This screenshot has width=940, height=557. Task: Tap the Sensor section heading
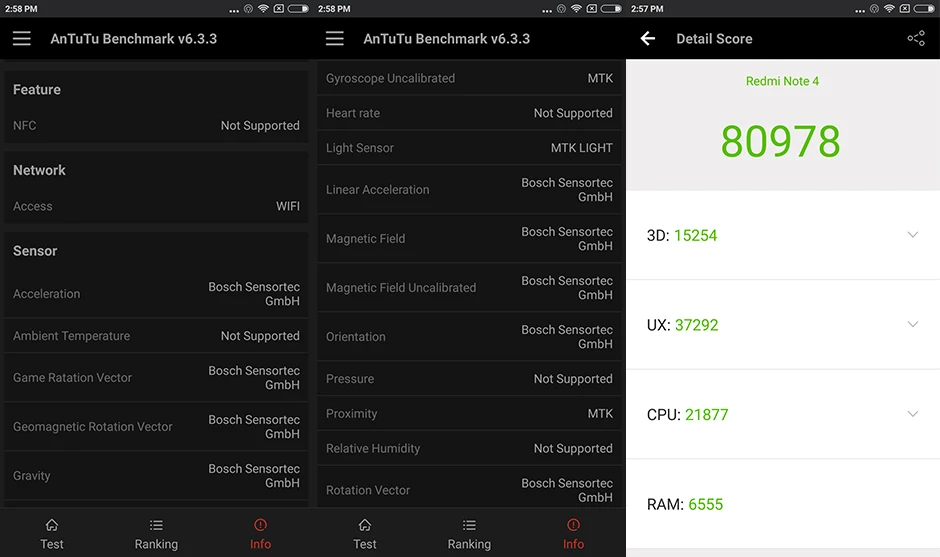(35, 251)
